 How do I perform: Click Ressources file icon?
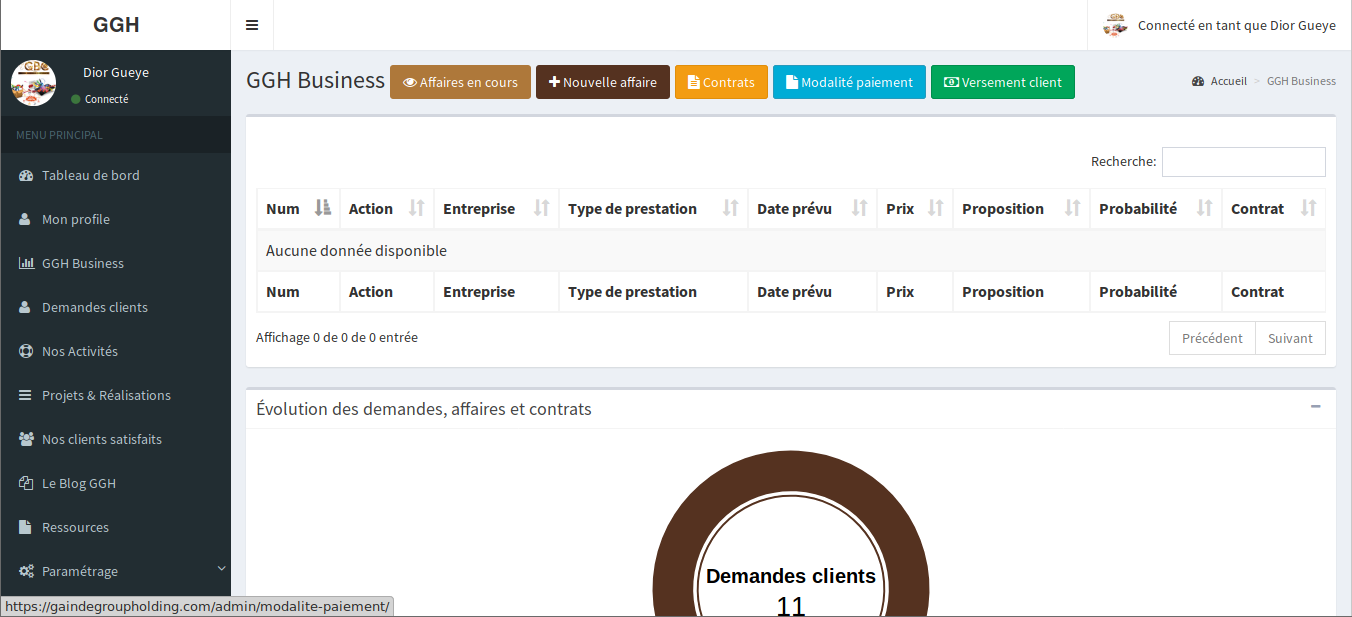coord(25,527)
